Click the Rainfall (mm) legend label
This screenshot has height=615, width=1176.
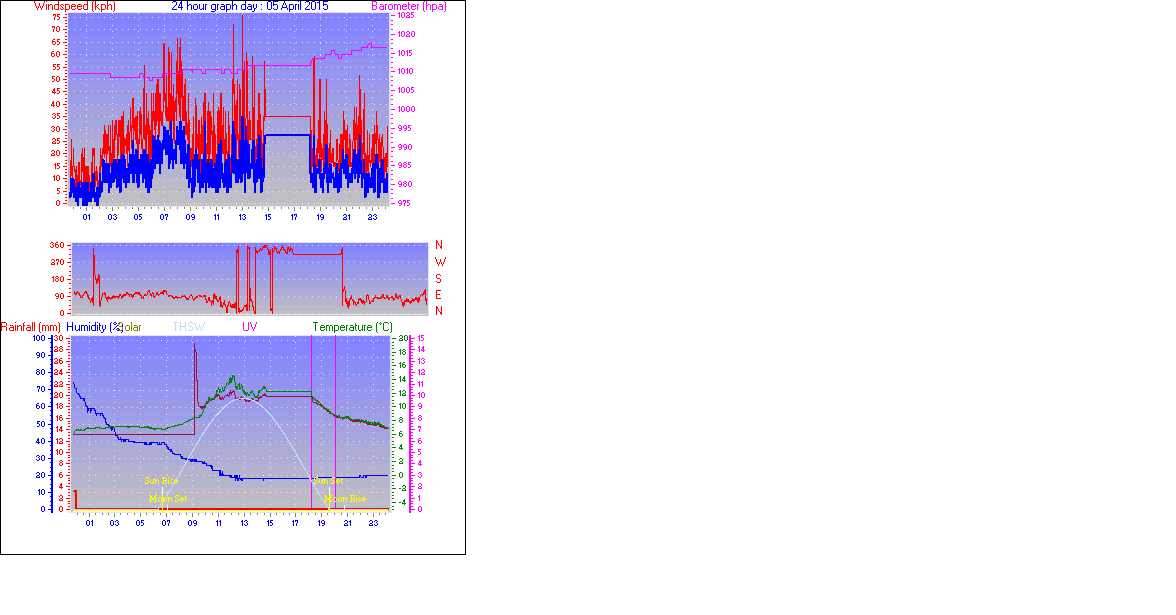pos(31,327)
